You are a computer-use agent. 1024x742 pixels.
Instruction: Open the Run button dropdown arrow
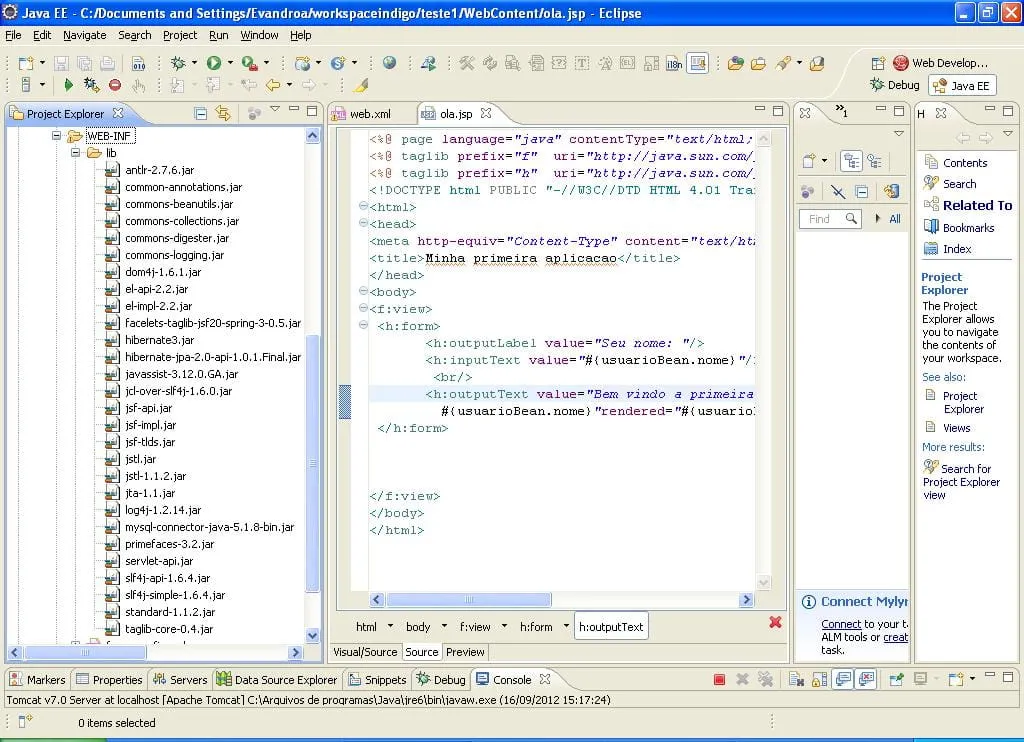pyautogui.click(x=229, y=63)
